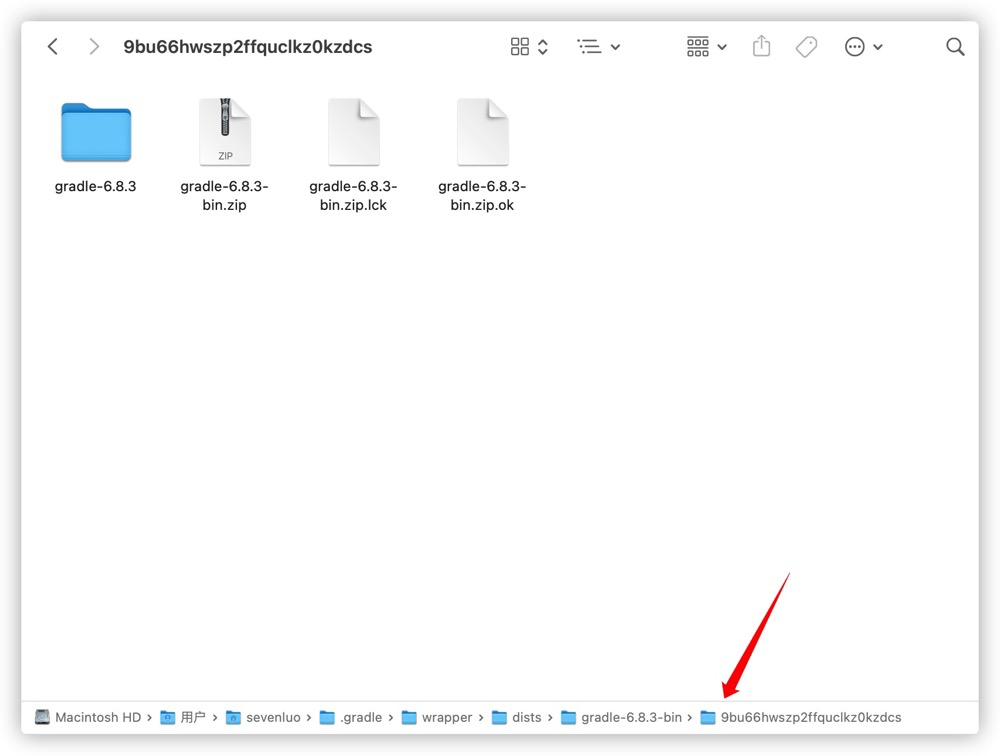Switch to icon grid view
The image size is (1000, 756).
520,47
